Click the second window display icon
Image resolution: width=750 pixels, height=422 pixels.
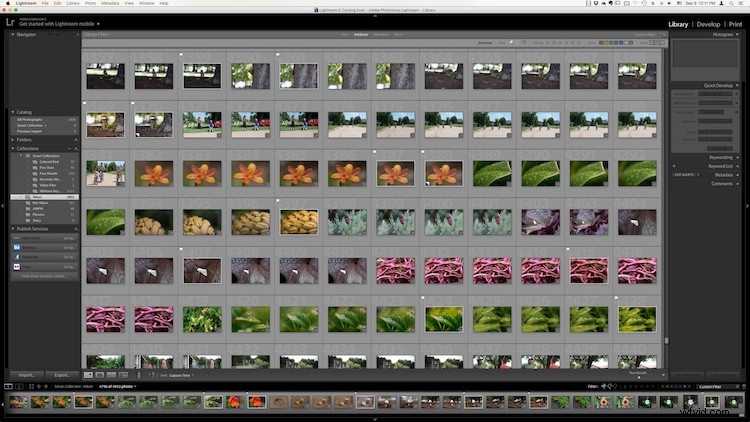tap(19, 386)
